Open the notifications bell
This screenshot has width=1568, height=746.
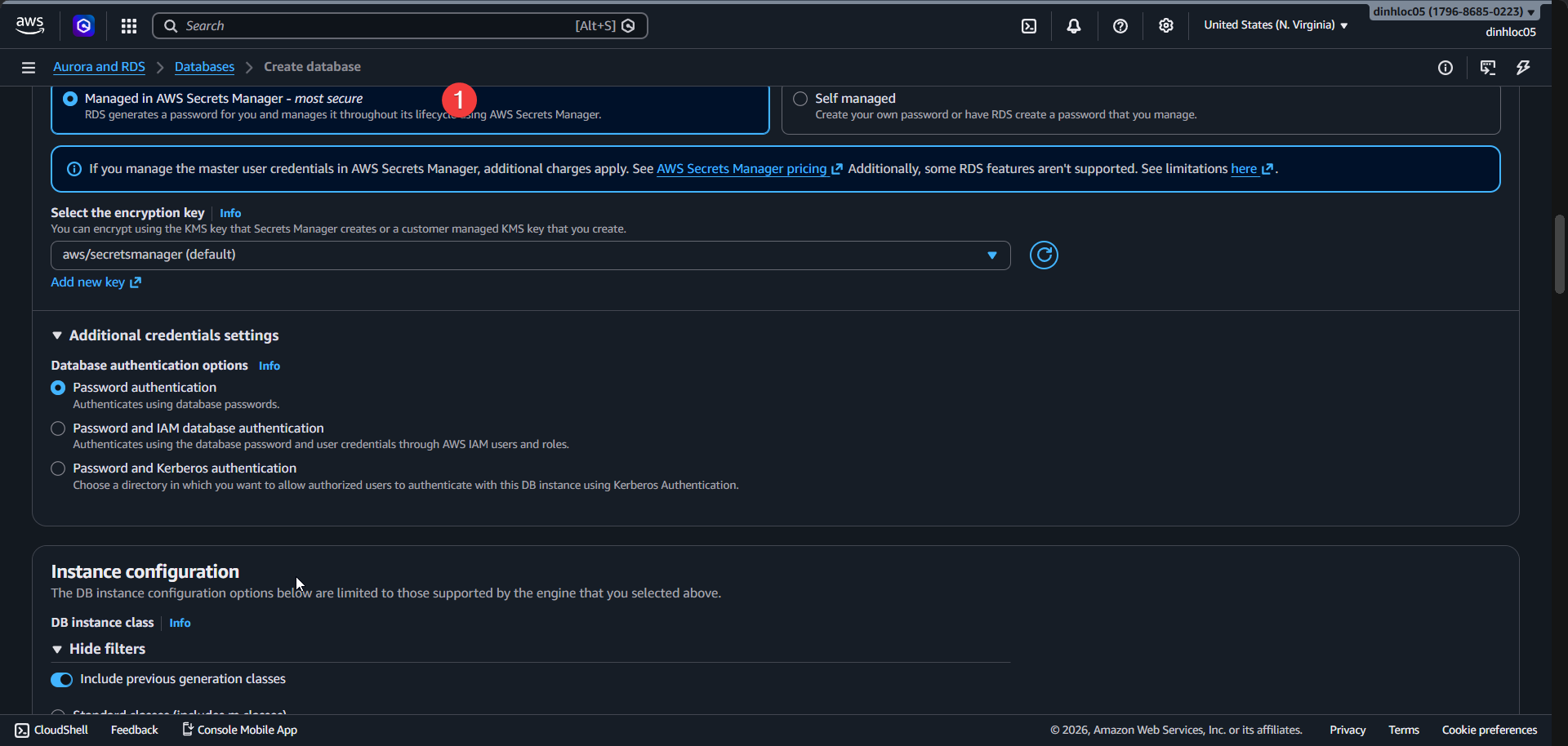(x=1073, y=25)
